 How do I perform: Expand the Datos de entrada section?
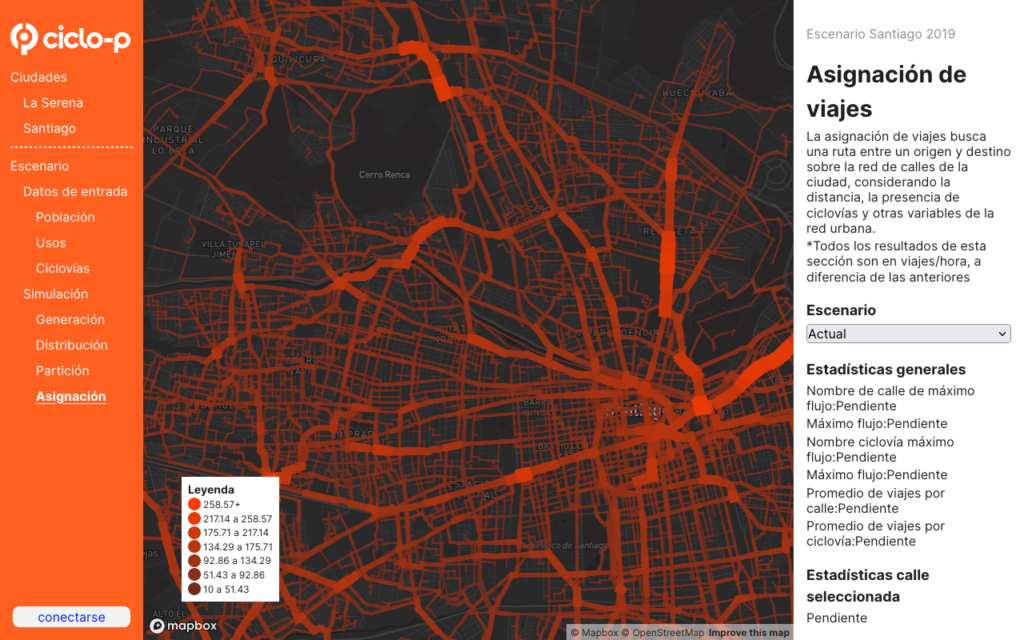(75, 191)
